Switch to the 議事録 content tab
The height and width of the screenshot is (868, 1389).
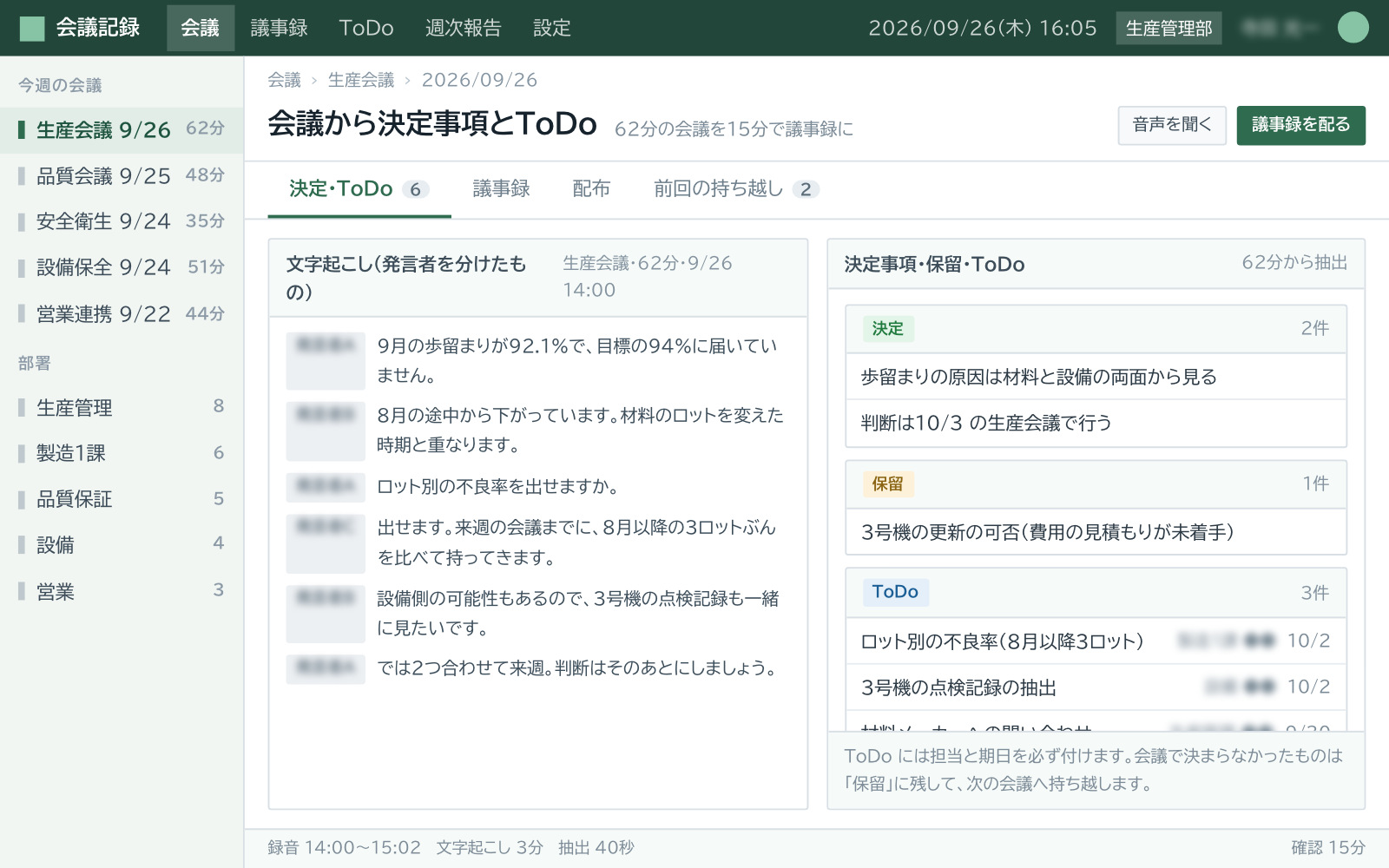502,189
